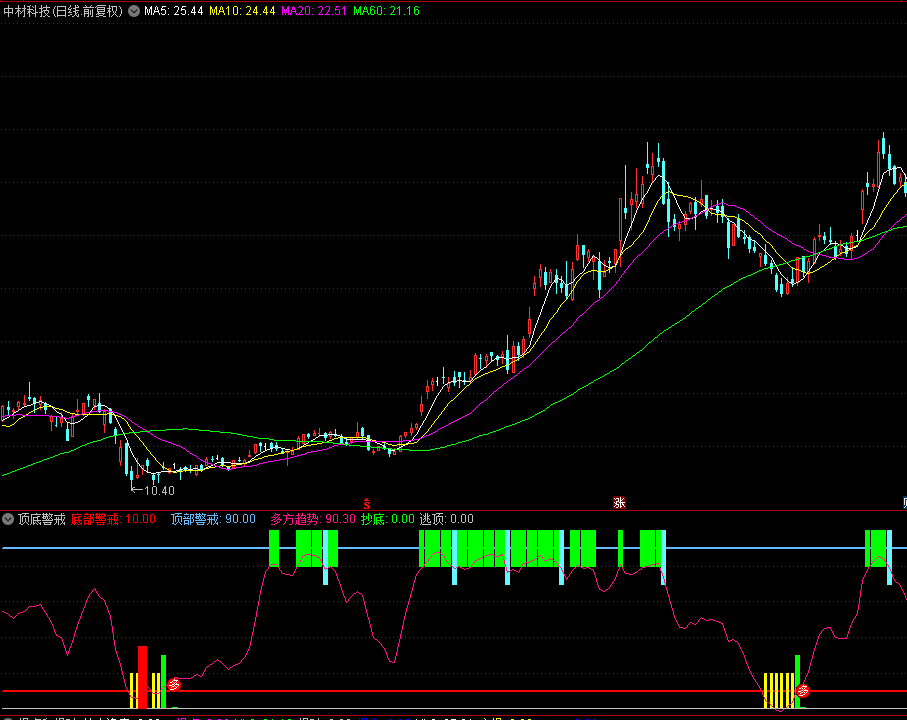Click the red 涨 marker icon
The width and height of the screenshot is (907, 720).
click(619, 503)
